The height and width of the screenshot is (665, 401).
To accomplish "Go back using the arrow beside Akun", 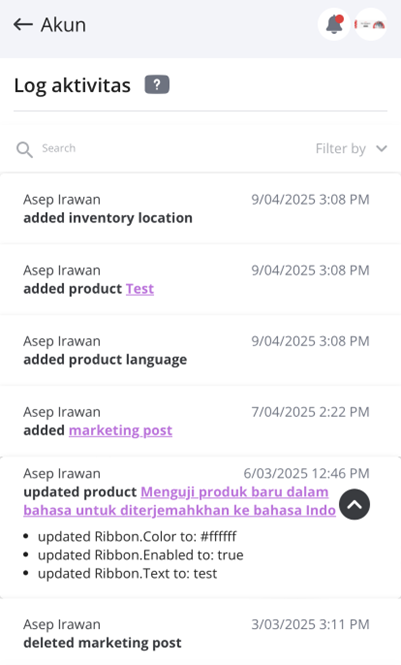I will (x=23, y=25).
